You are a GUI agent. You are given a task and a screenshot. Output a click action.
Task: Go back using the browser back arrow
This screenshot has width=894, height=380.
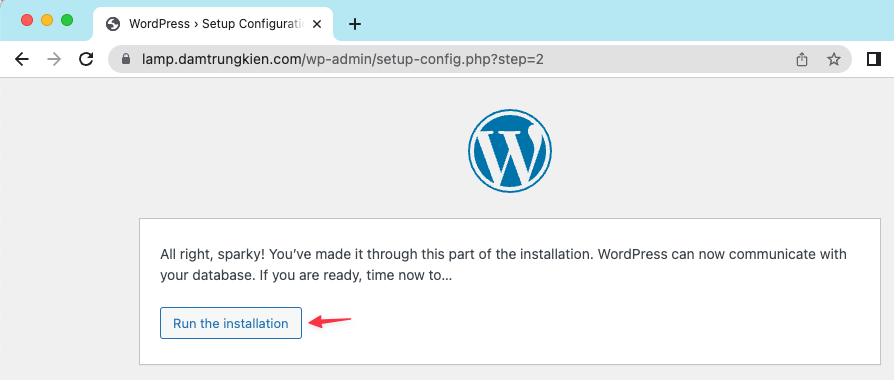pos(22,59)
